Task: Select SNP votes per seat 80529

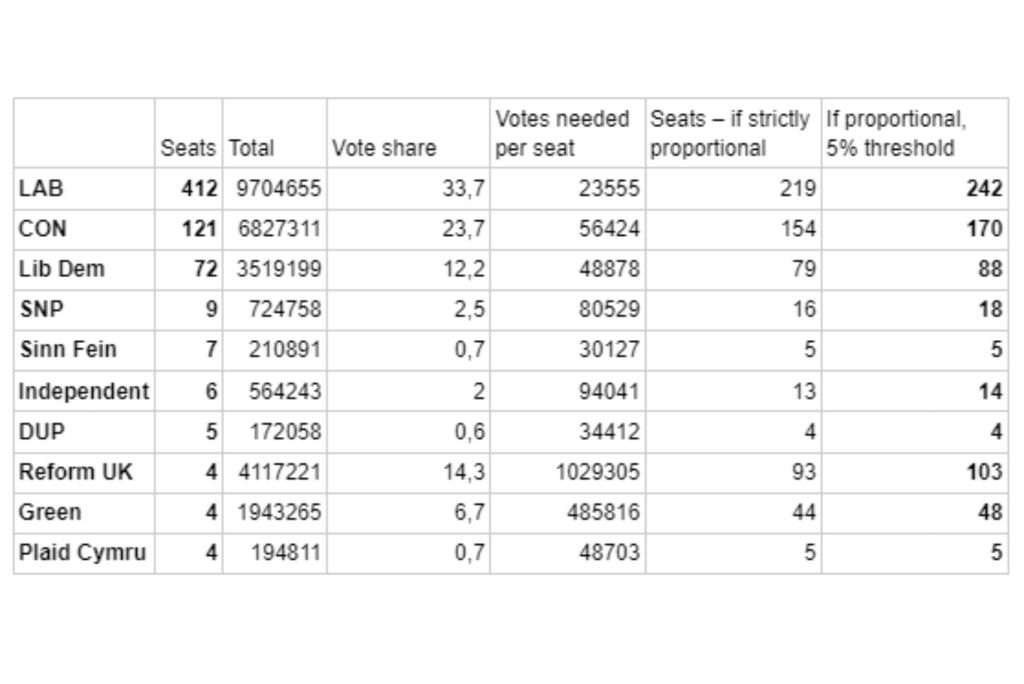Action: (x=609, y=310)
